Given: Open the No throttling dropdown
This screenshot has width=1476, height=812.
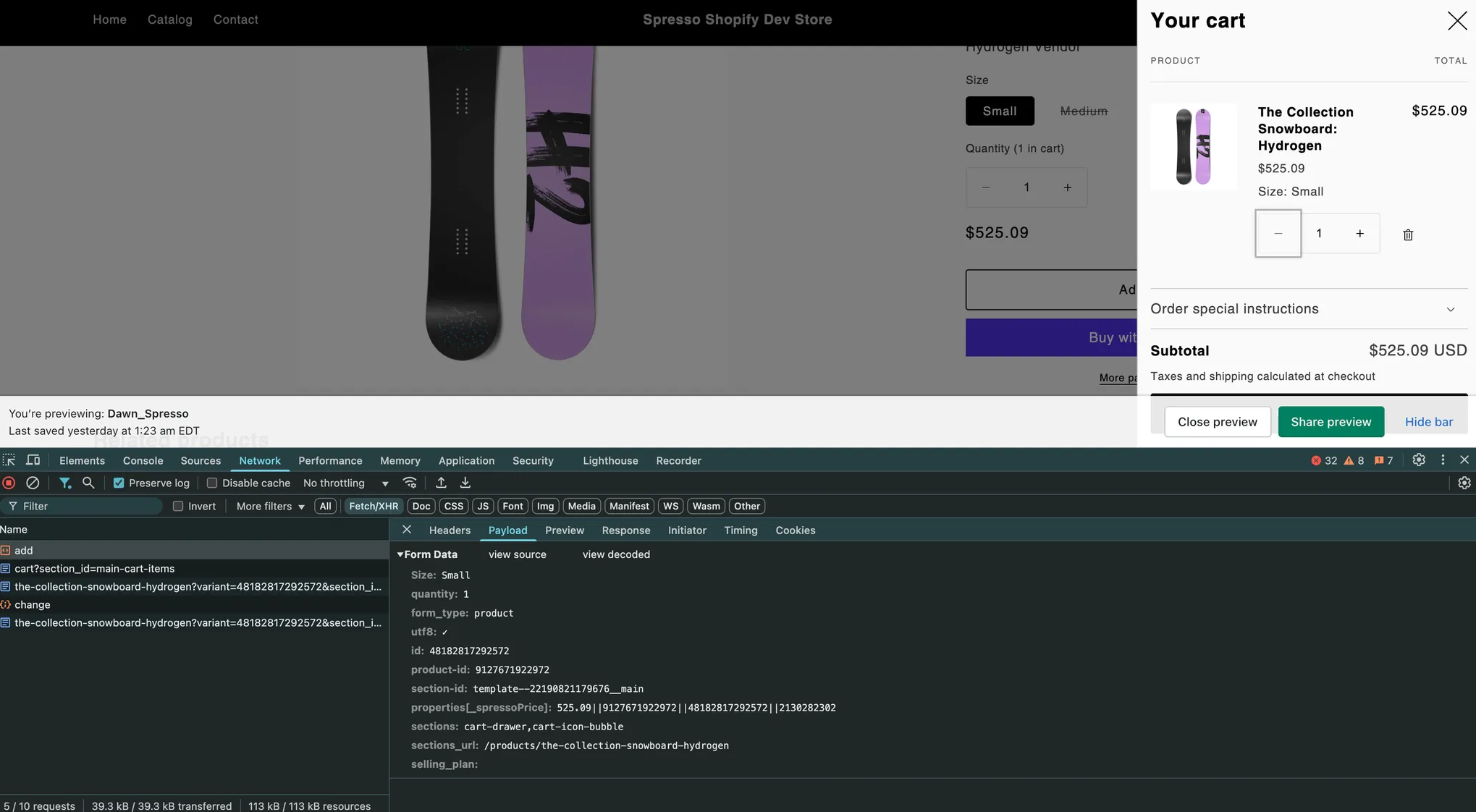Looking at the screenshot, I should (345, 483).
